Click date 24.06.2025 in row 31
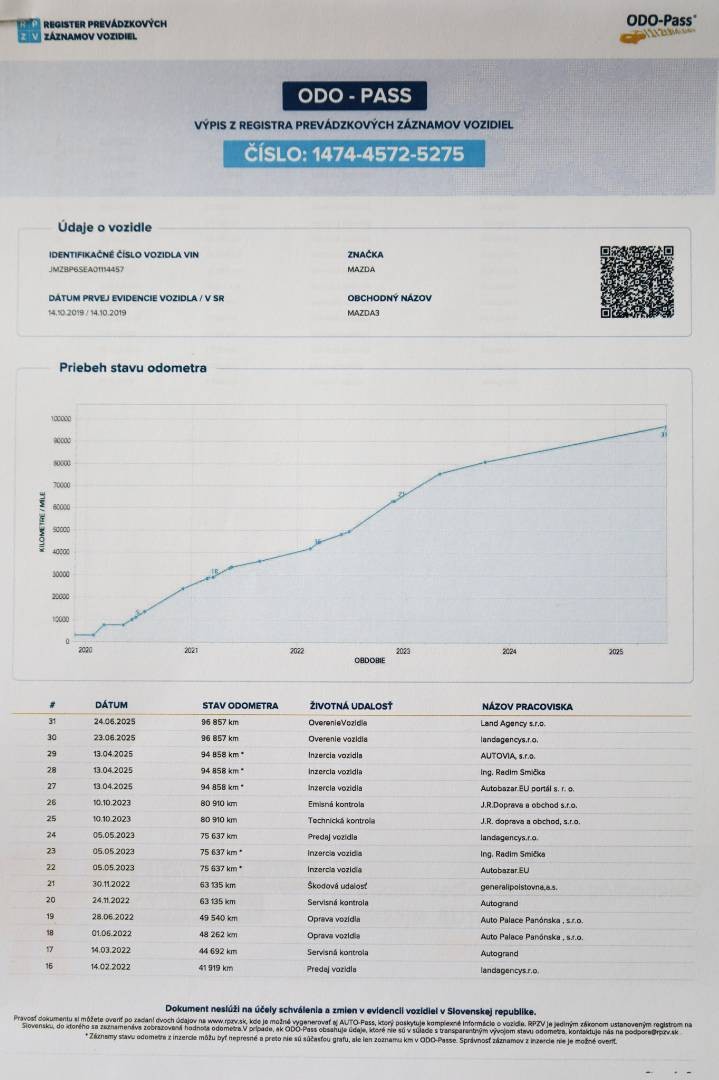The height and width of the screenshot is (1080, 719). tap(114, 722)
